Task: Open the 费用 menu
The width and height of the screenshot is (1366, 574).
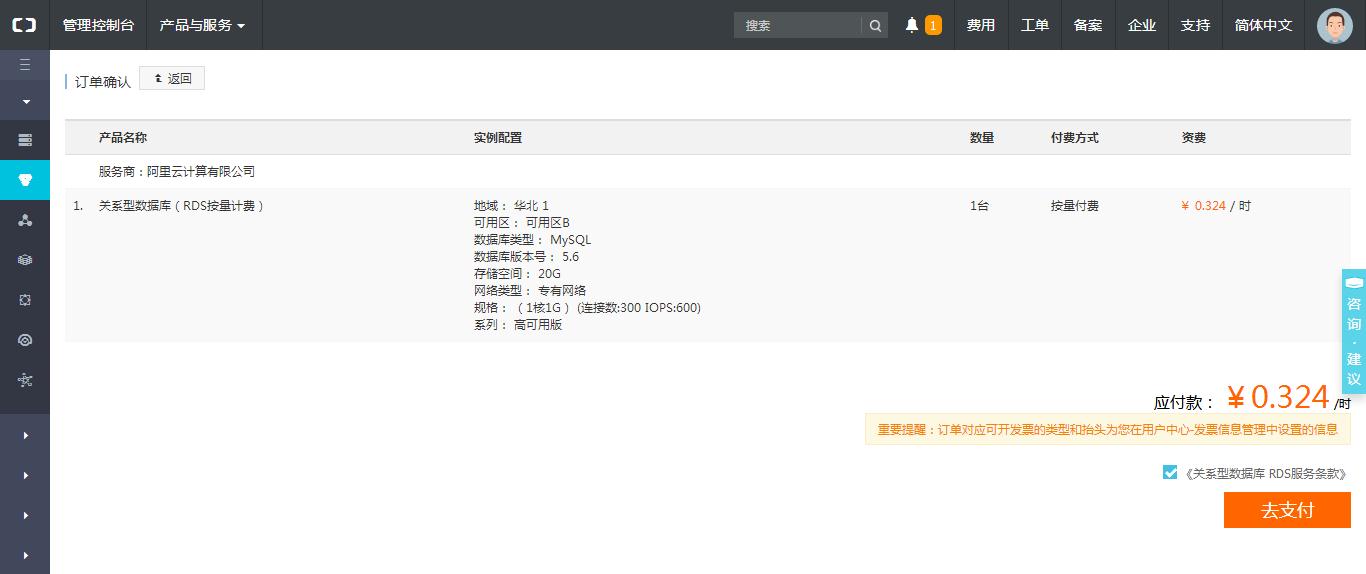Action: [981, 25]
